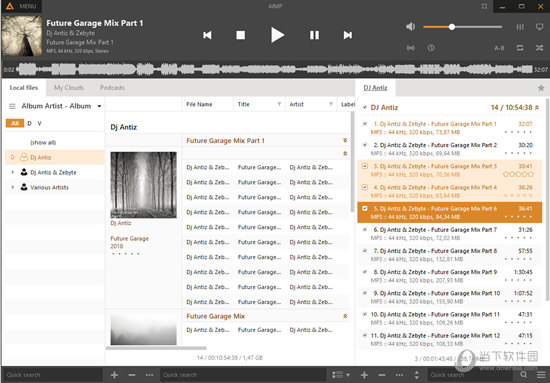Uncheck track 2 Future Garage Mix Part 2
The width and height of the screenshot is (550, 383).
[365, 145]
